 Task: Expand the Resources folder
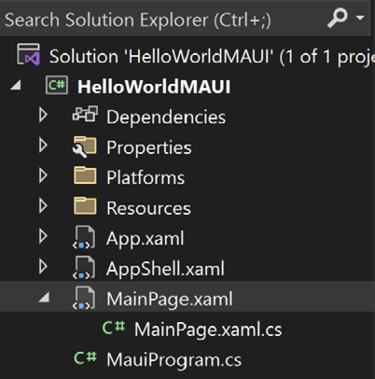(43, 206)
